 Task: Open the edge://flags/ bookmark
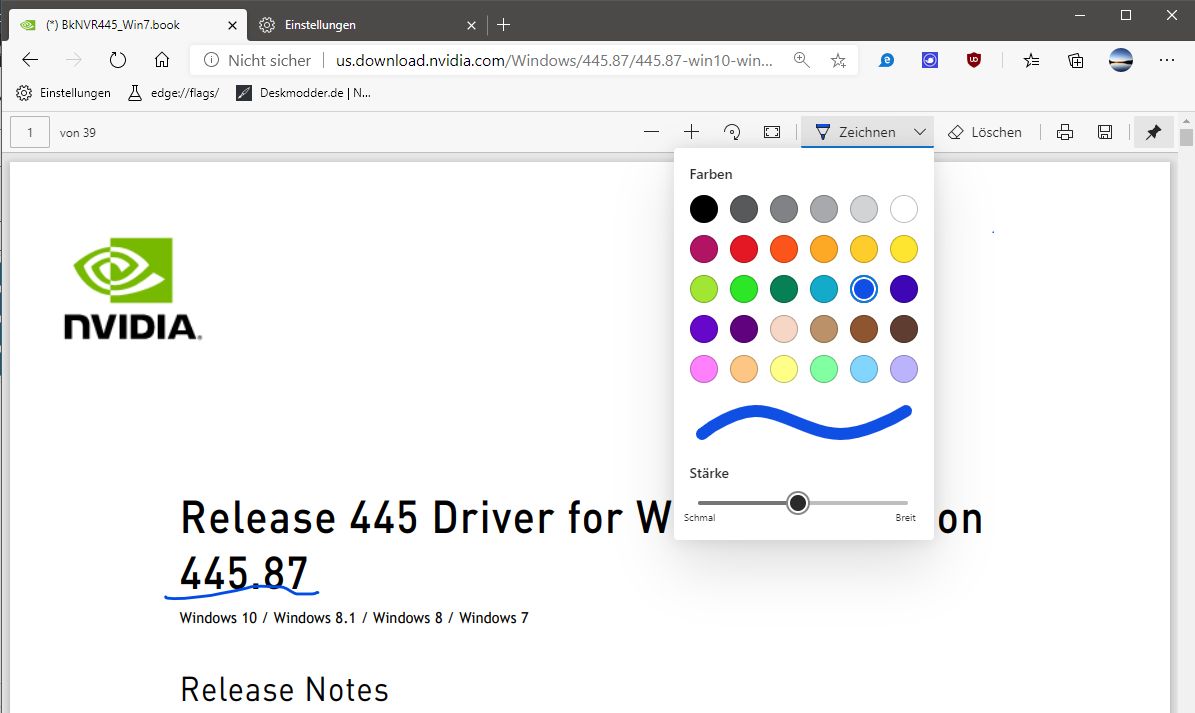pos(173,93)
